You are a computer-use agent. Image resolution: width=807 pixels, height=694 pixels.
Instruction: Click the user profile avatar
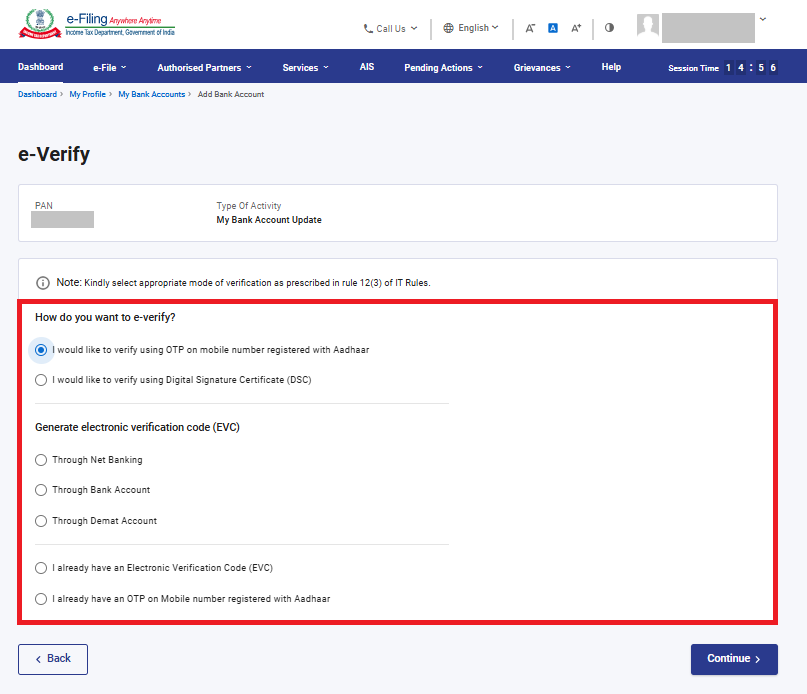pyautogui.click(x=649, y=27)
